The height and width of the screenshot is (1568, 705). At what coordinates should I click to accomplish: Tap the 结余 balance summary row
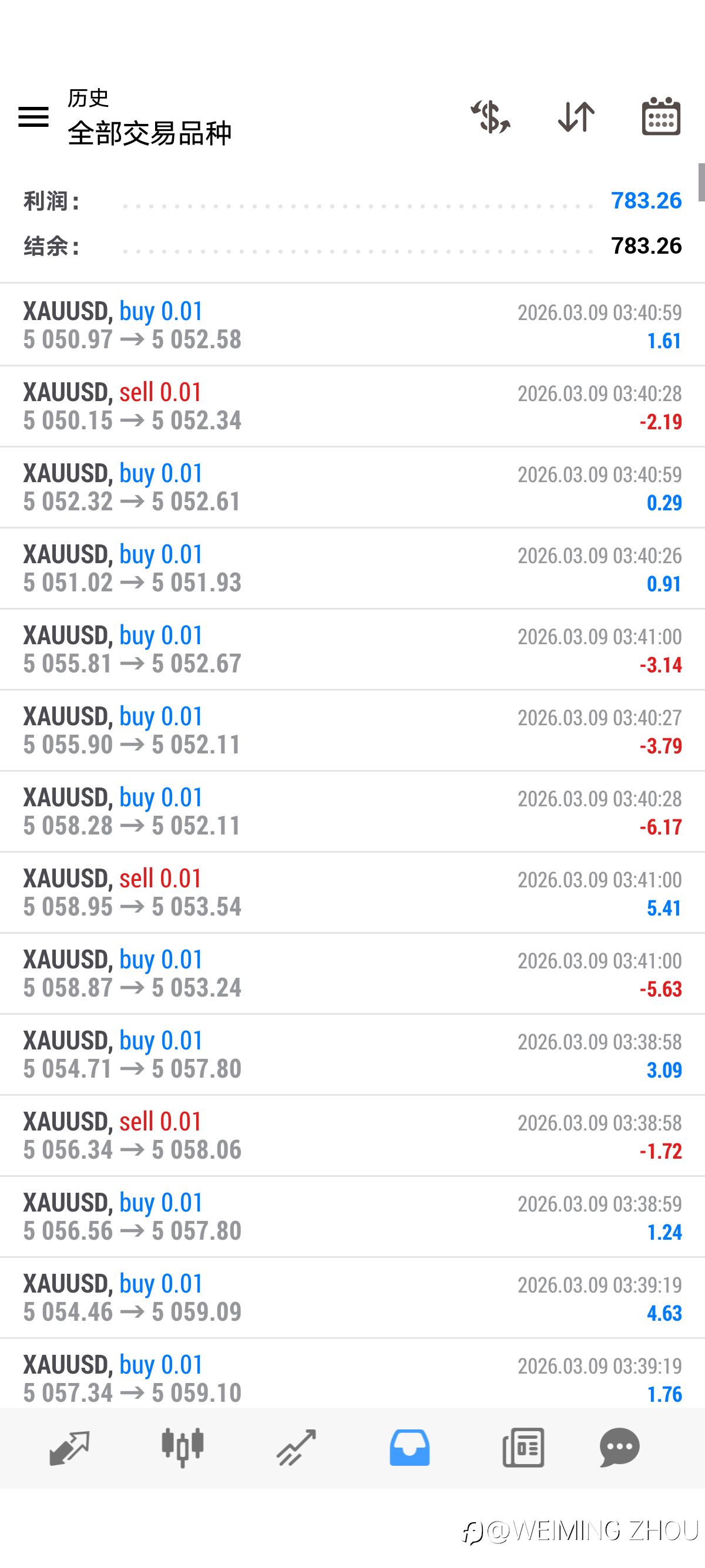[352, 246]
